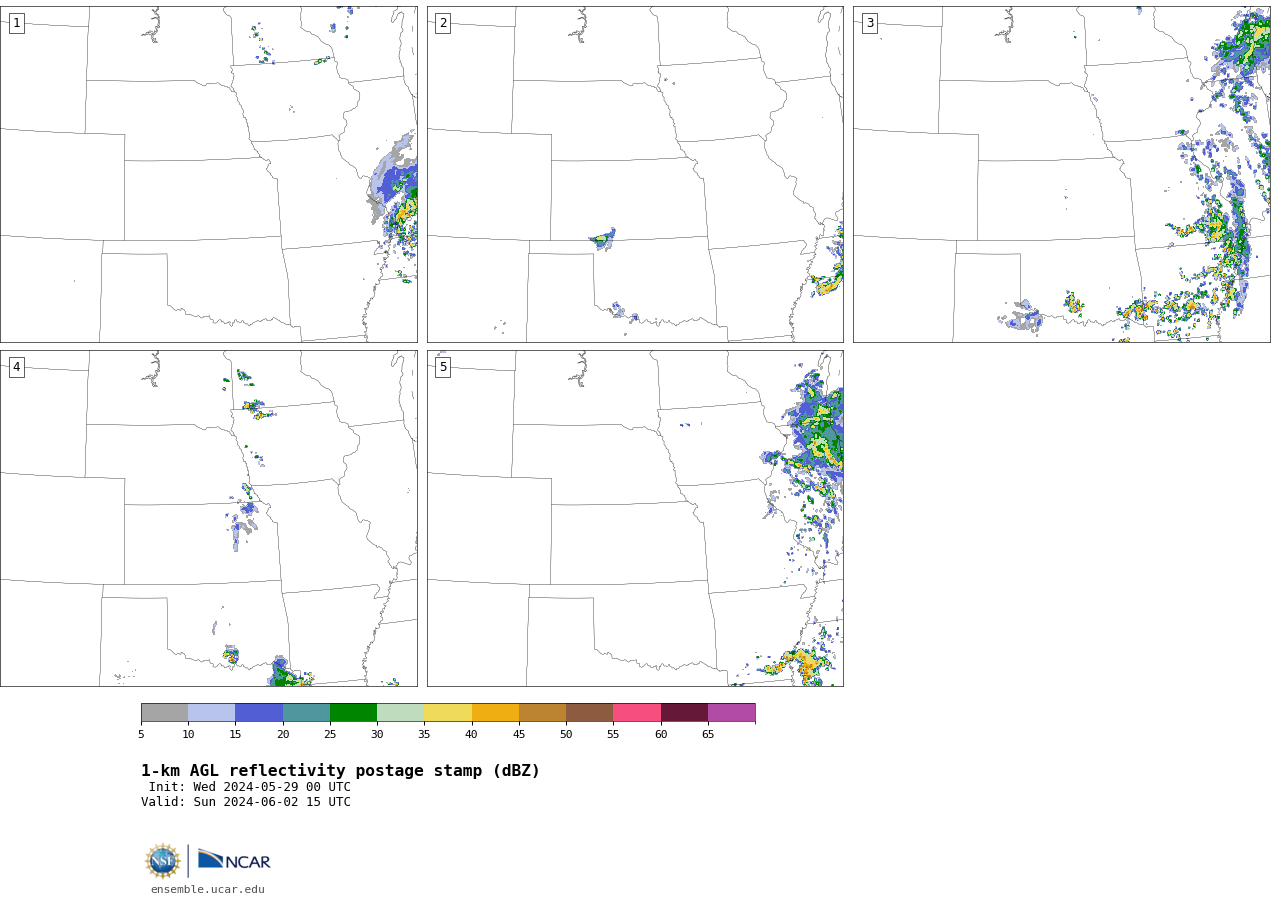Open ensemble member 1 reflectivity map
Image resolution: width=1280 pixels, height=901 pixels.
tap(209, 174)
